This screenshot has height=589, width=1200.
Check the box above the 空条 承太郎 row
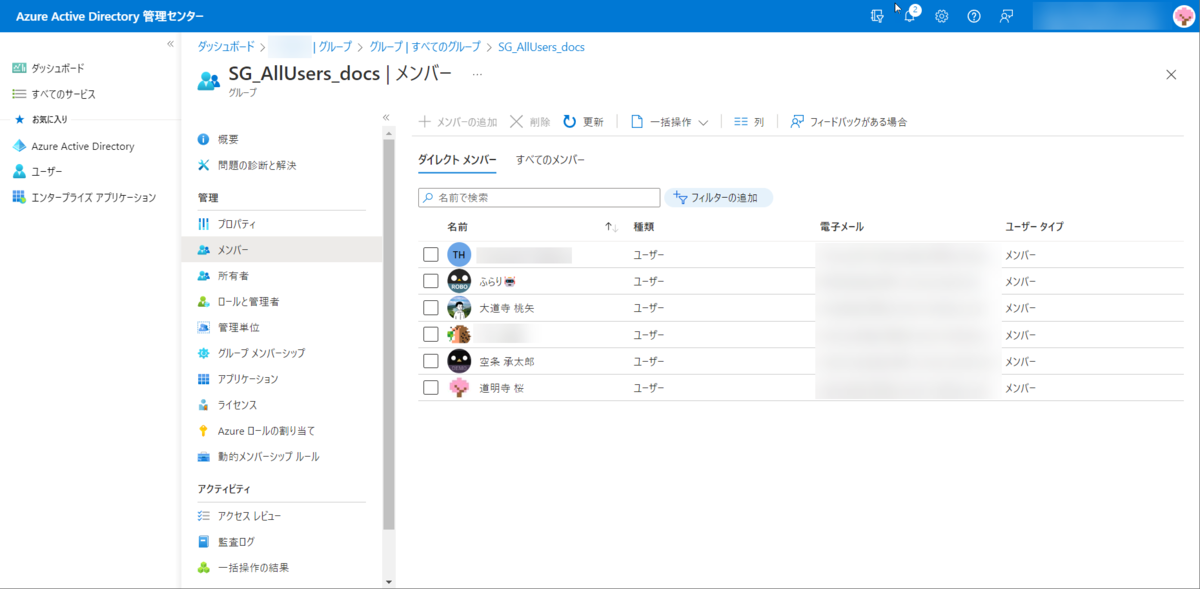pos(431,335)
